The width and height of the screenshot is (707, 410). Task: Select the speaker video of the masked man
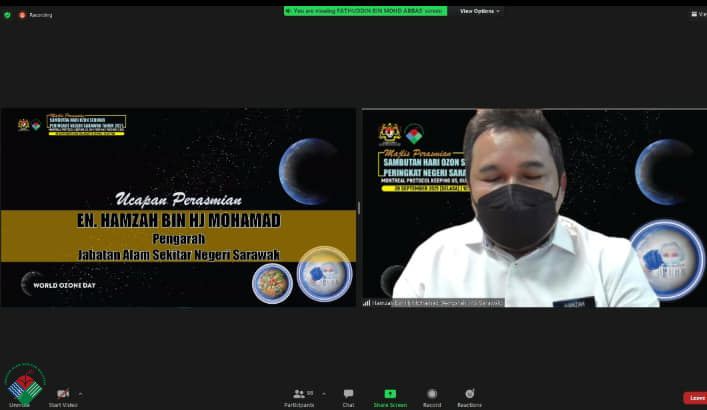tap(534, 207)
